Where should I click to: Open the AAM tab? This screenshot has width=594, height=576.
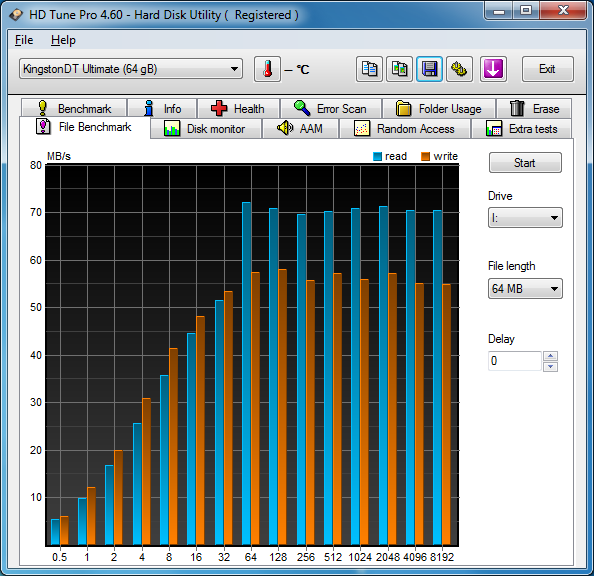(300, 129)
